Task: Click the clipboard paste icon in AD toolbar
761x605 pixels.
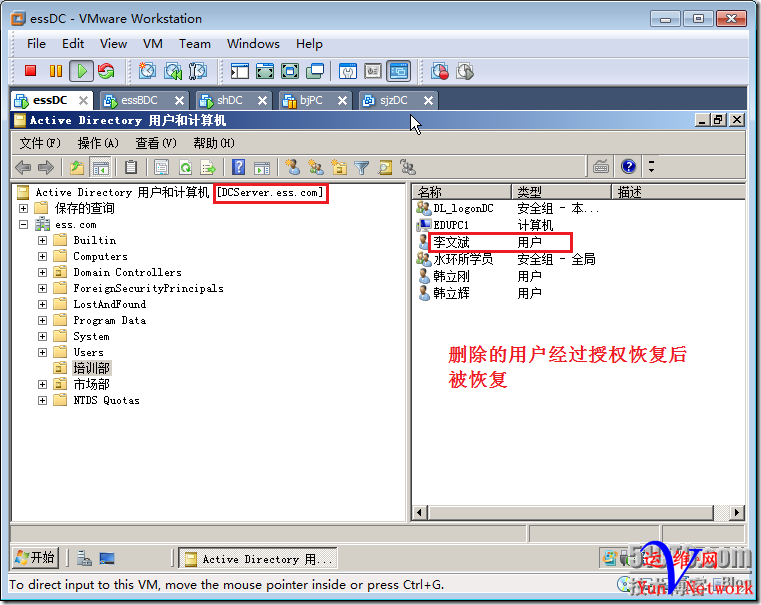Action: (131, 168)
